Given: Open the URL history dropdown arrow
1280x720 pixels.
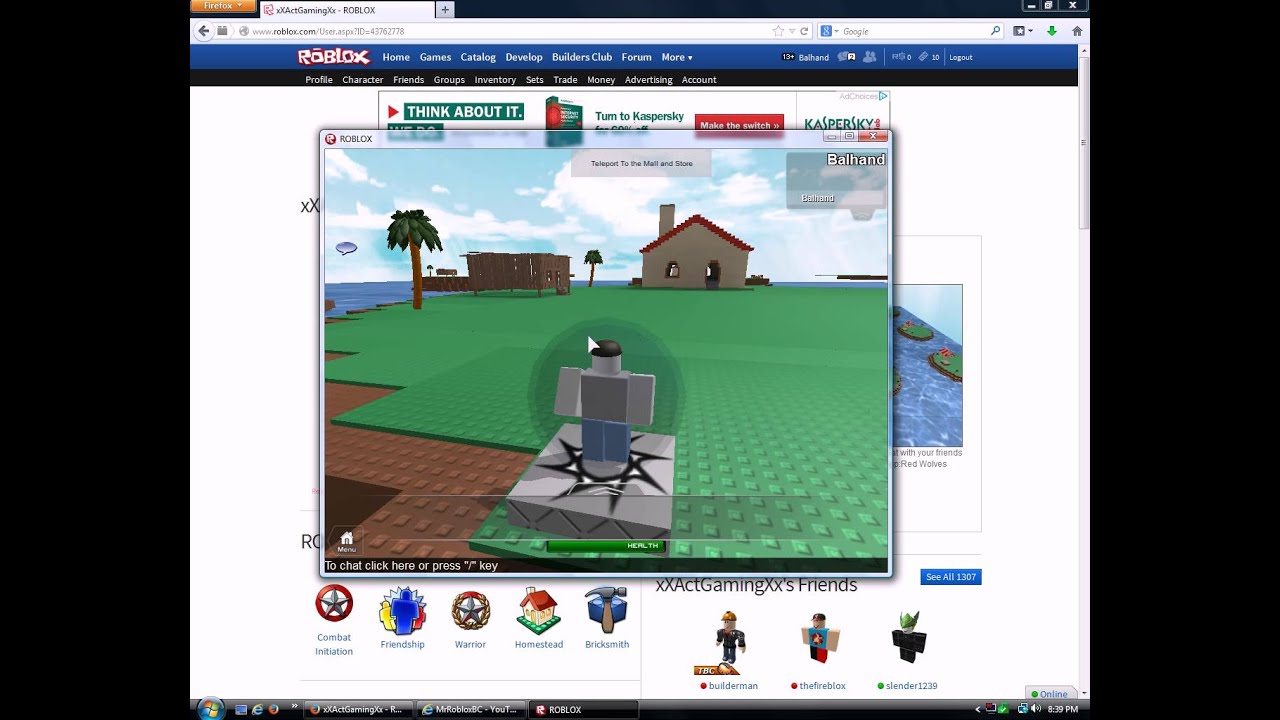Looking at the screenshot, I should click(x=792, y=31).
